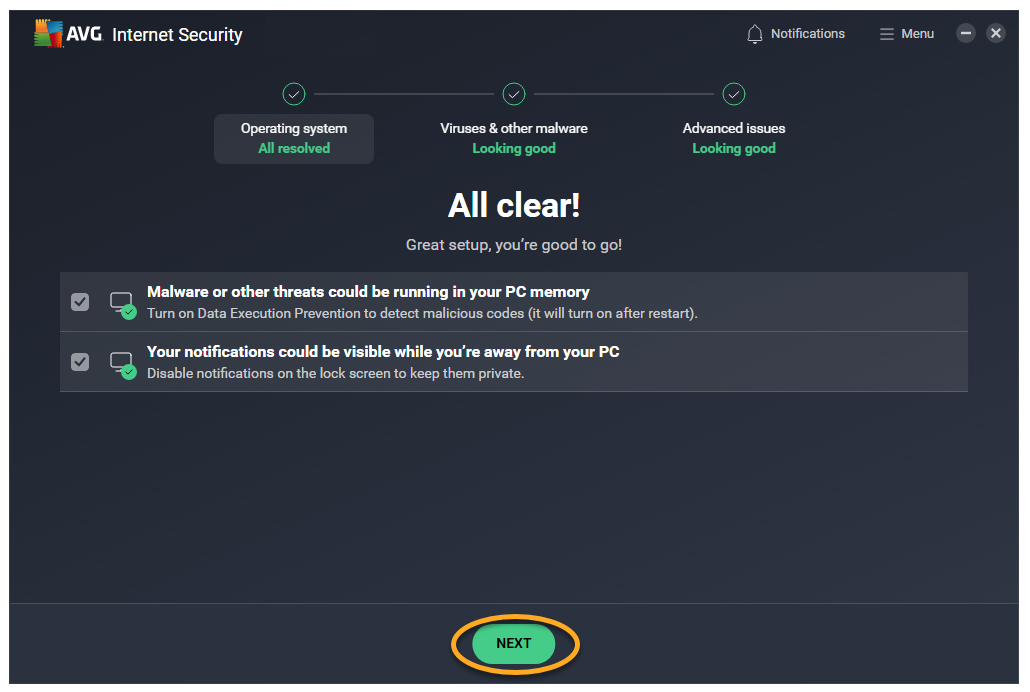Toggle the lock screen notifications checkbox
This screenshot has width=1030, height=692.
pos(80,362)
